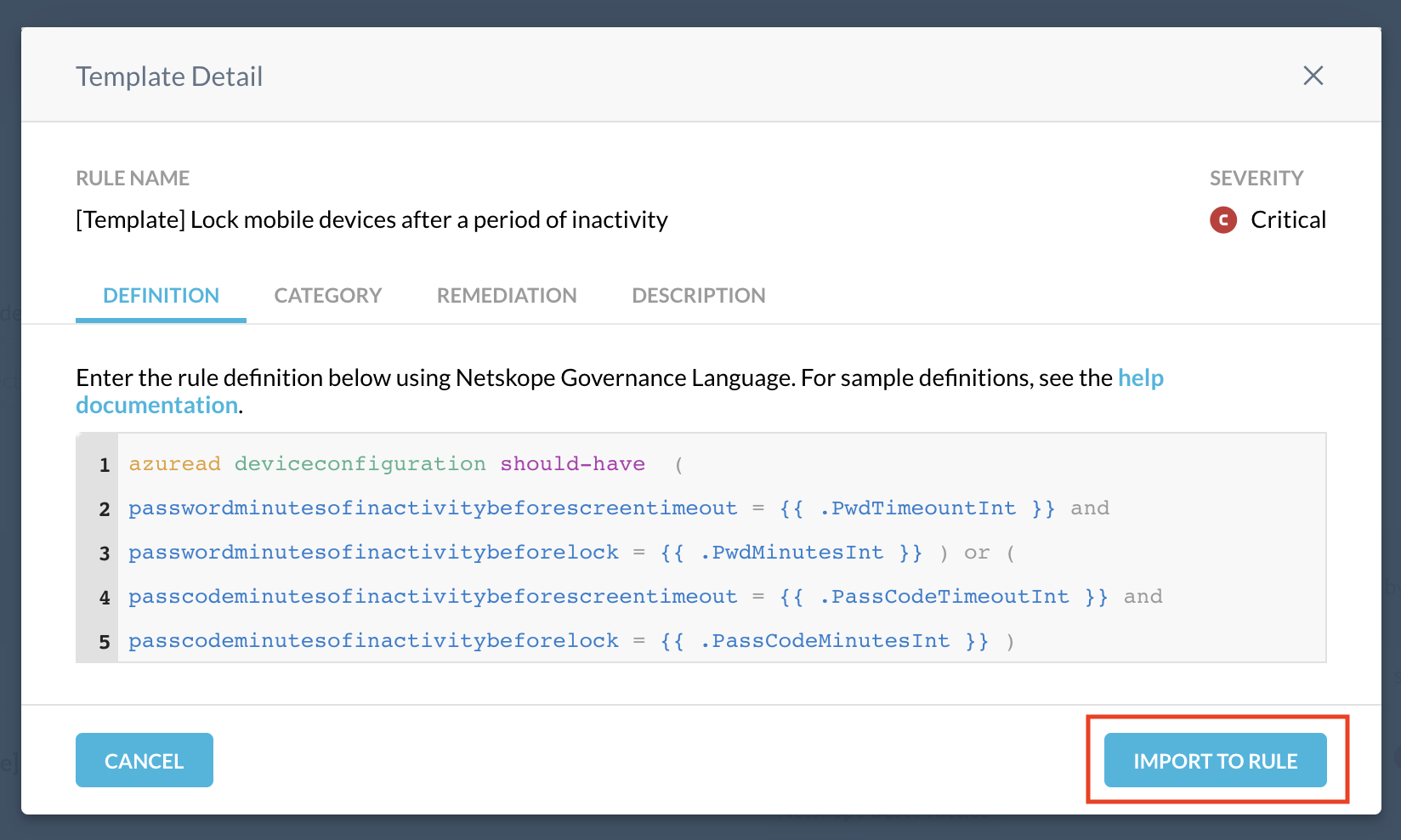The height and width of the screenshot is (840, 1401).
Task: Close the Template Detail dialog
Action: click(1313, 76)
